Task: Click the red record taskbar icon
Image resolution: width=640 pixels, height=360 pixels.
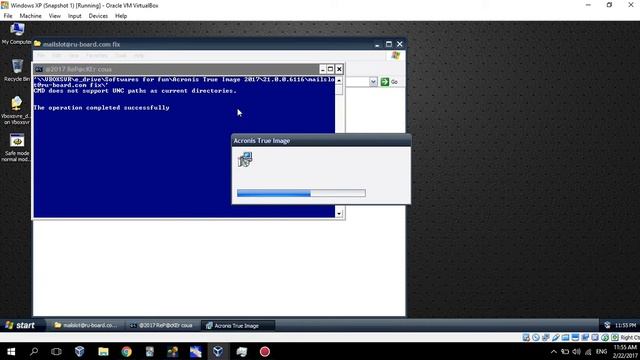Action: [x=264, y=351]
